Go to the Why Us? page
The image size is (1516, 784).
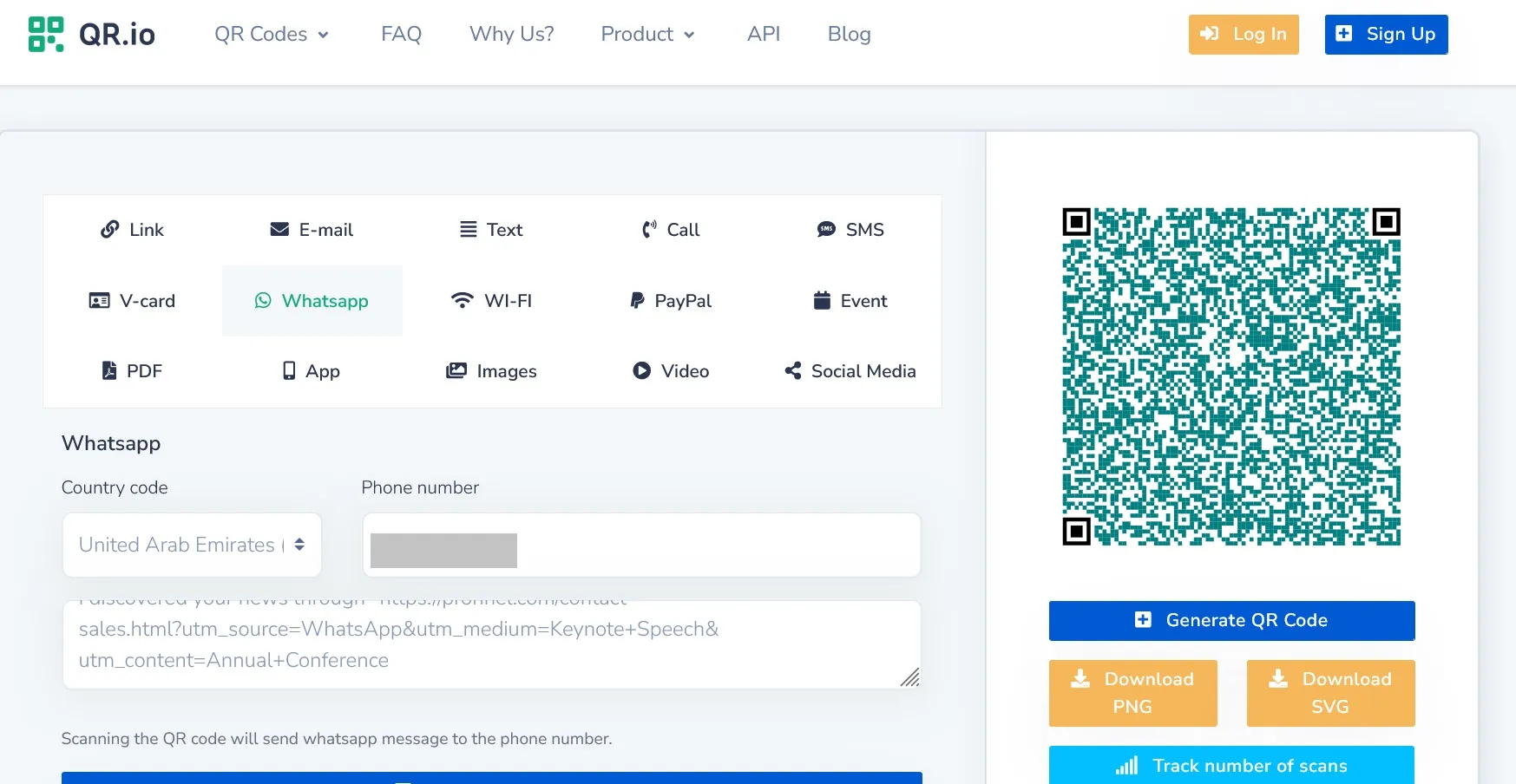(x=512, y=35)
